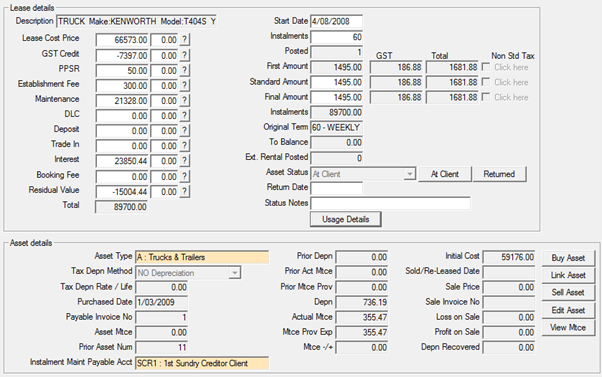Click the Total field 89700.00
Viewport: 602px width, 377px height.
pyautogui.click(x=122, y=207)
